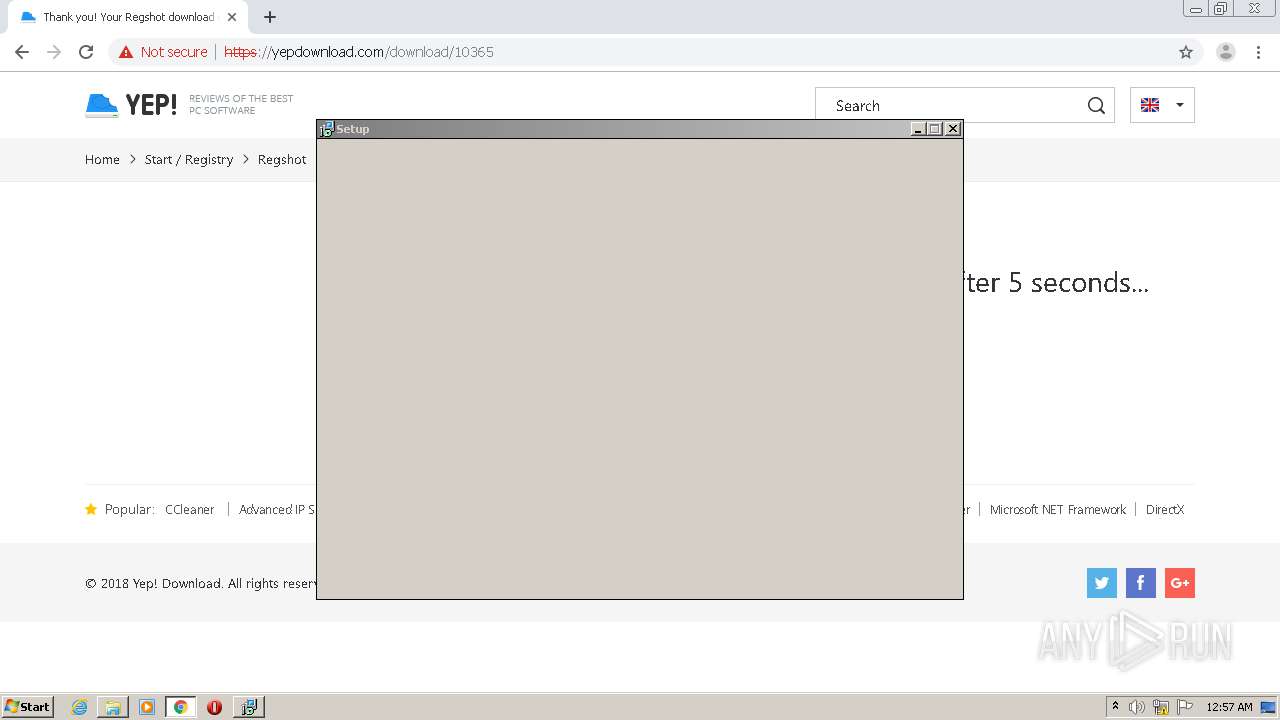Open the Chrome profile avatar
Viewport: 1280px width, 720px height.
[x=1226, y=52]
